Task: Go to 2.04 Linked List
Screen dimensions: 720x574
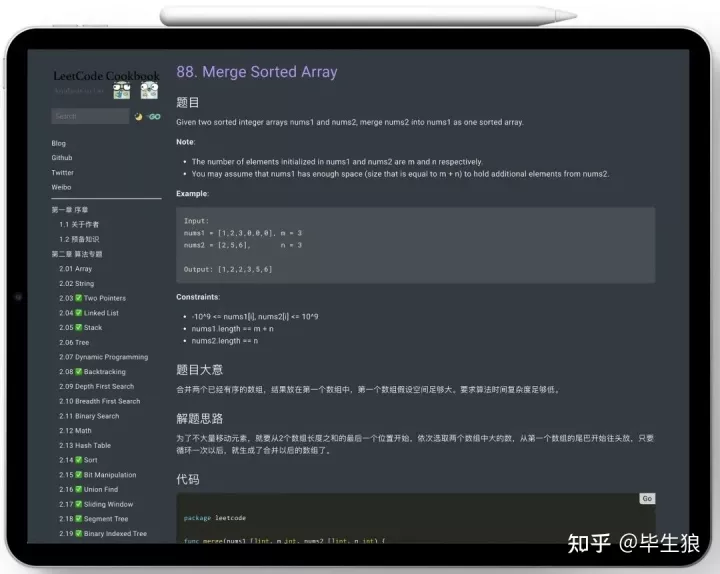Action: (x=89, y=313)
